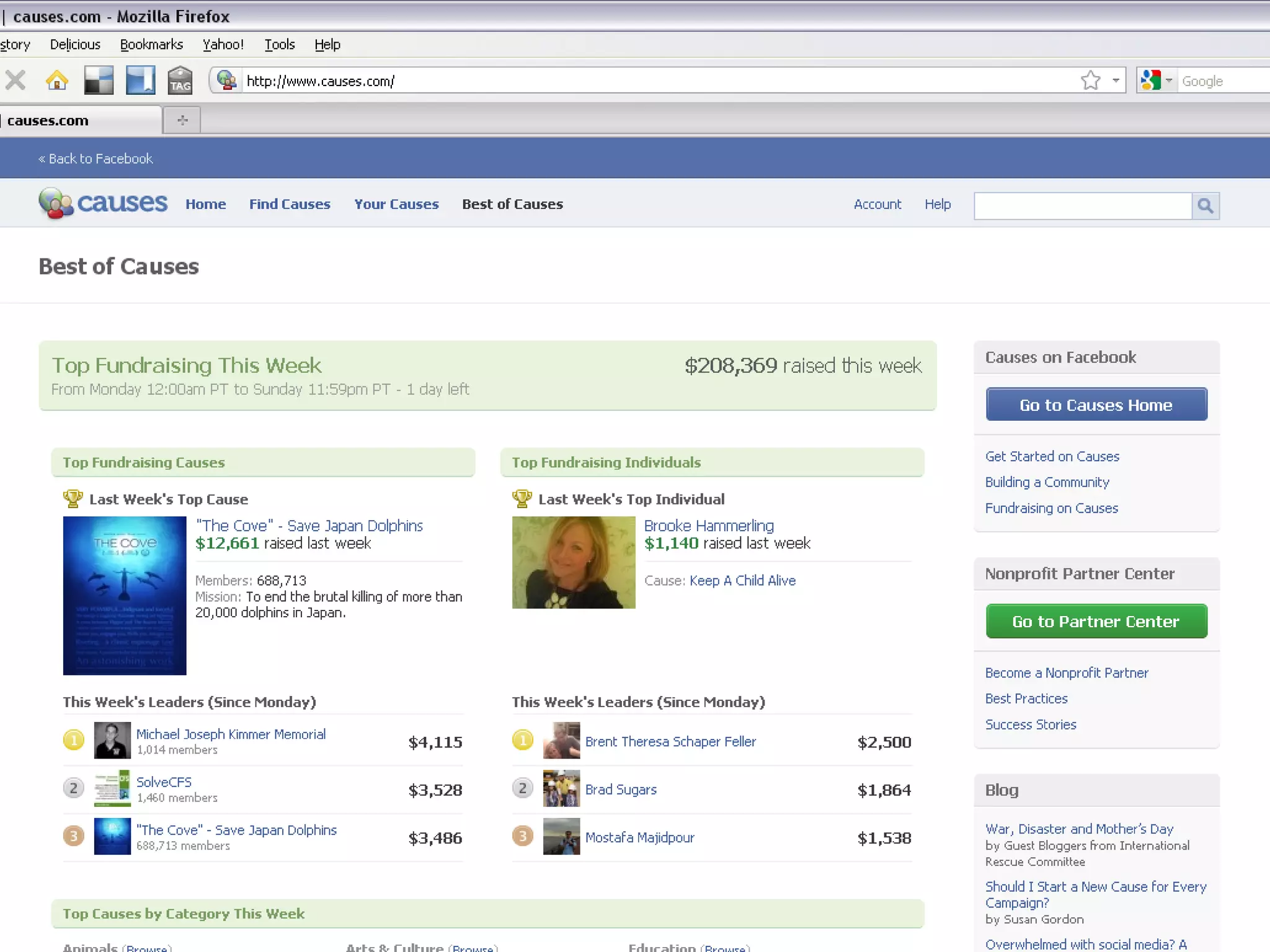Screen dimensions: 1270x952
Task: Open the Tools menu
Action: tap(279, 45)
